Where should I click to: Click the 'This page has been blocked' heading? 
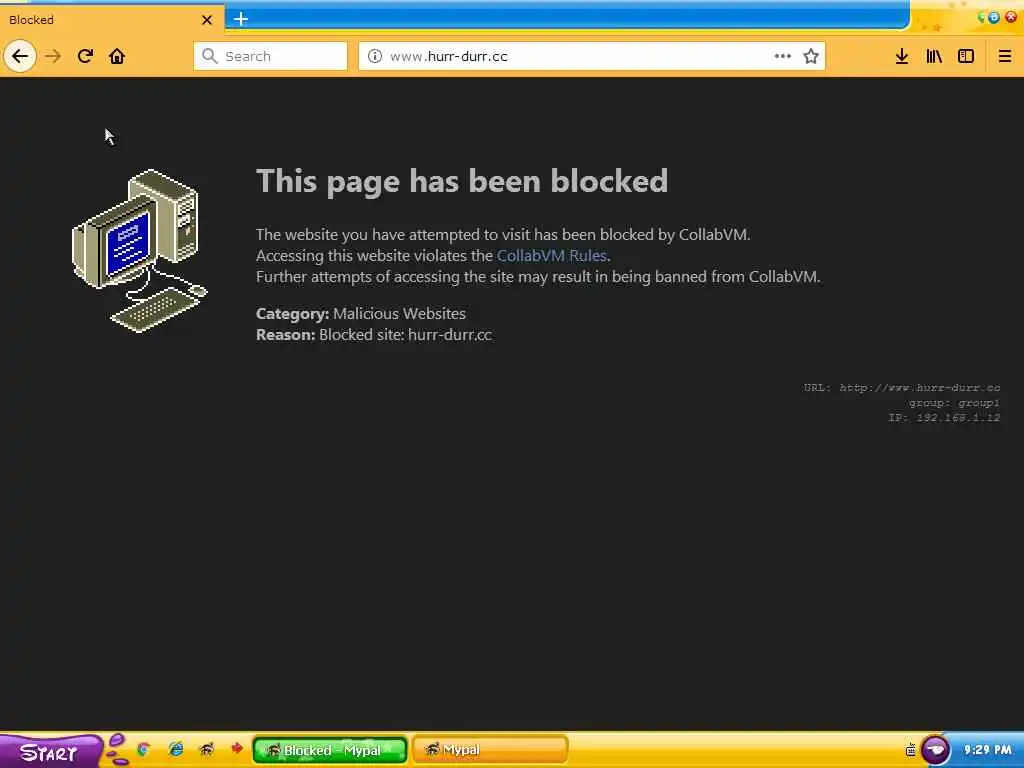[x=462, y=181]
